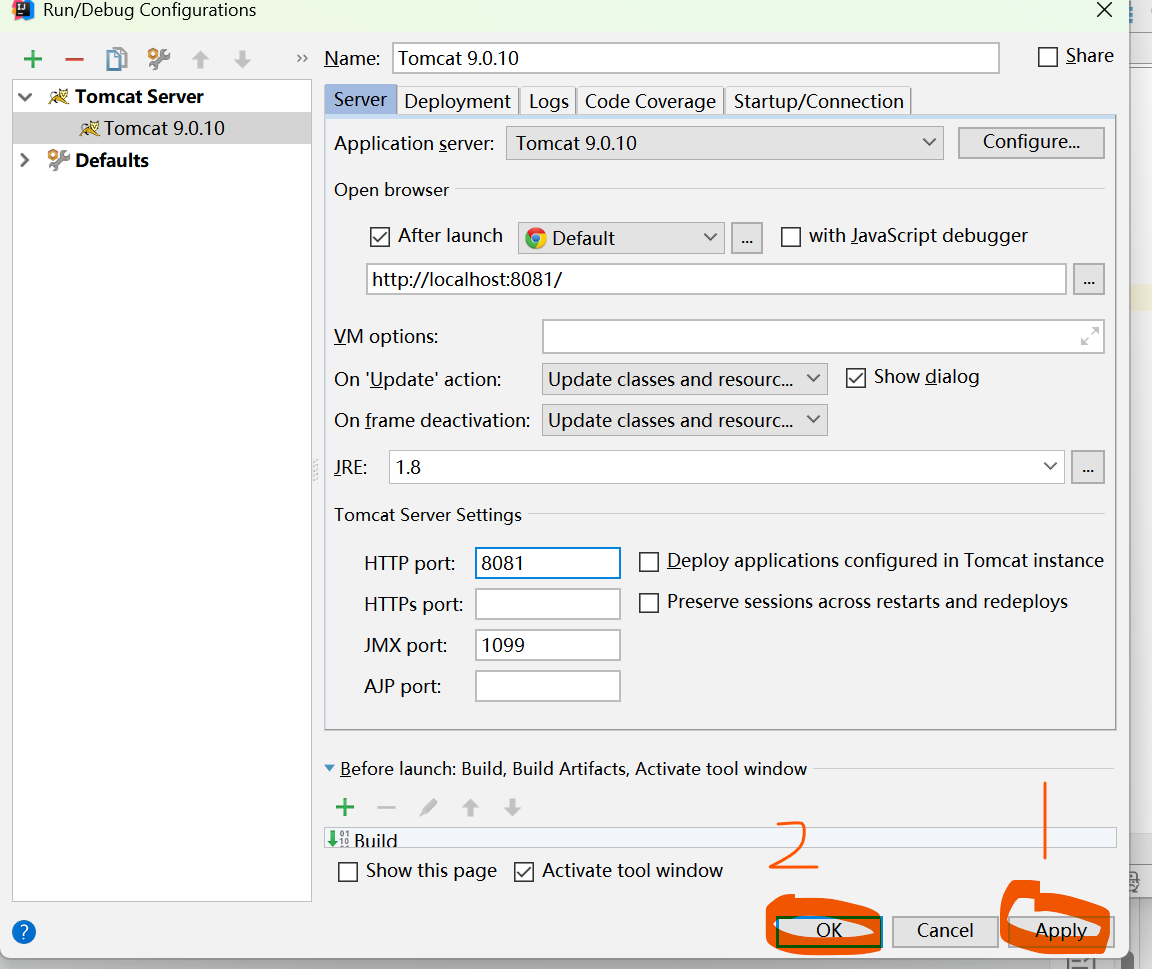Open Default browser dropdown
Viewport: 1152px width, 969px height.
point(621,238)
